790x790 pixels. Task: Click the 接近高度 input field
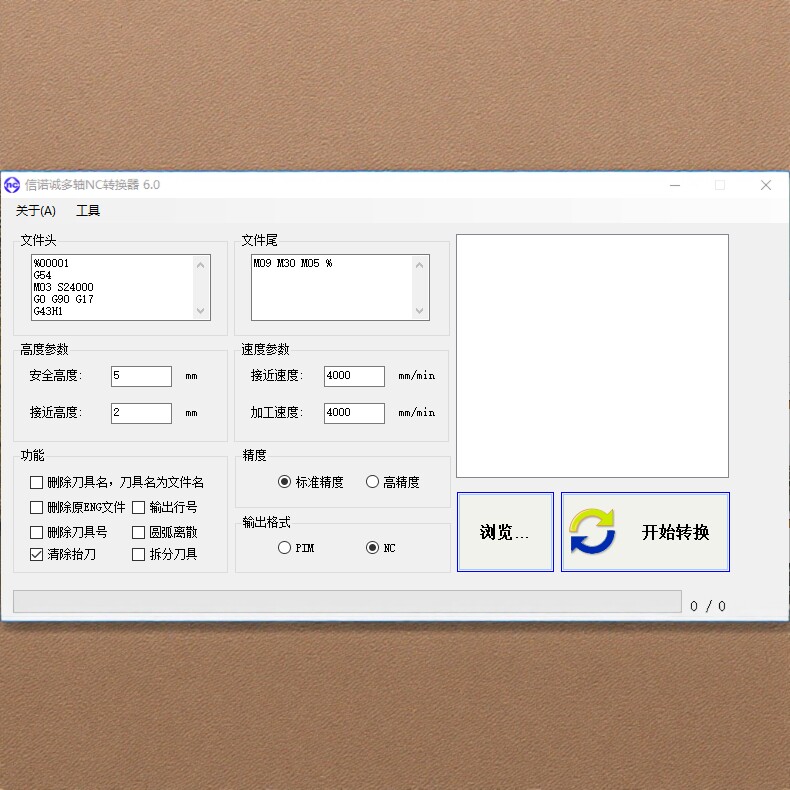point(141,413)
